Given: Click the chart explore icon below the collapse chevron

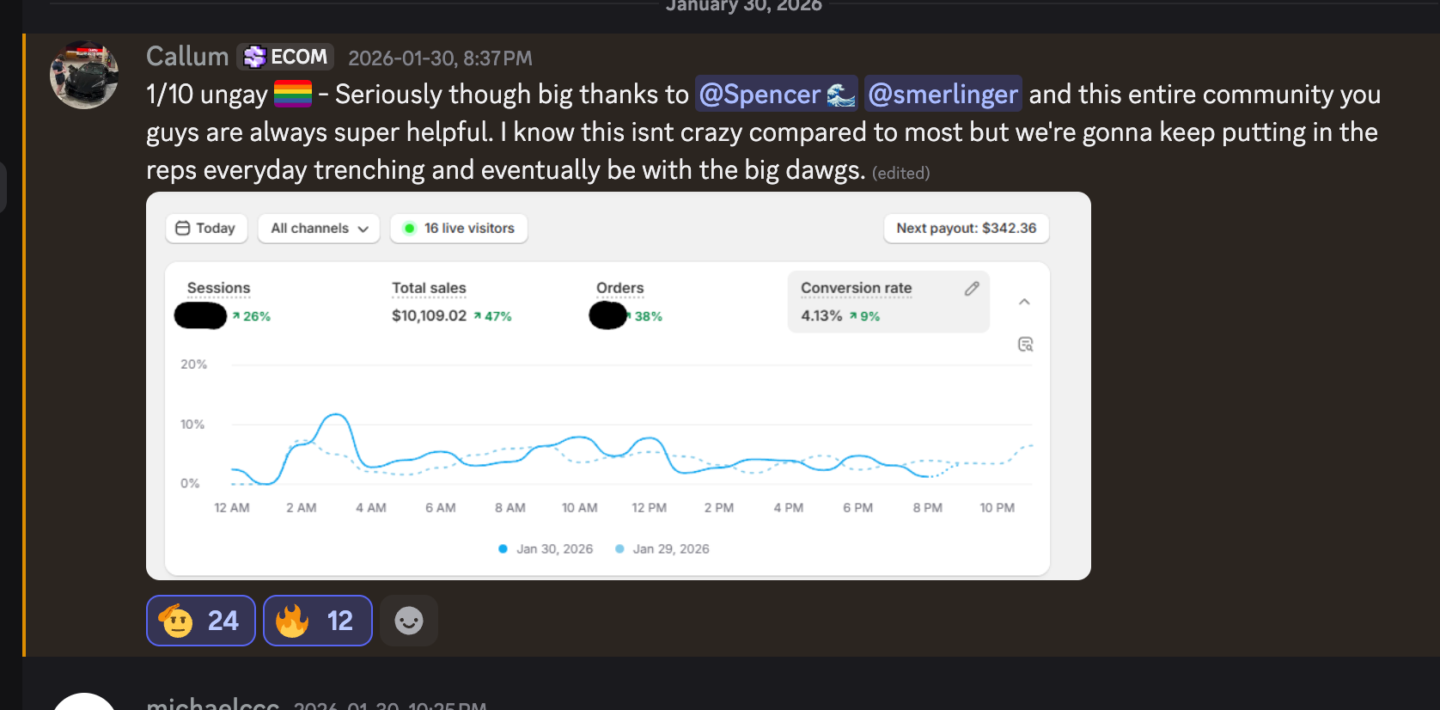Looking at the screenshot, I should tap(1025, 344).
